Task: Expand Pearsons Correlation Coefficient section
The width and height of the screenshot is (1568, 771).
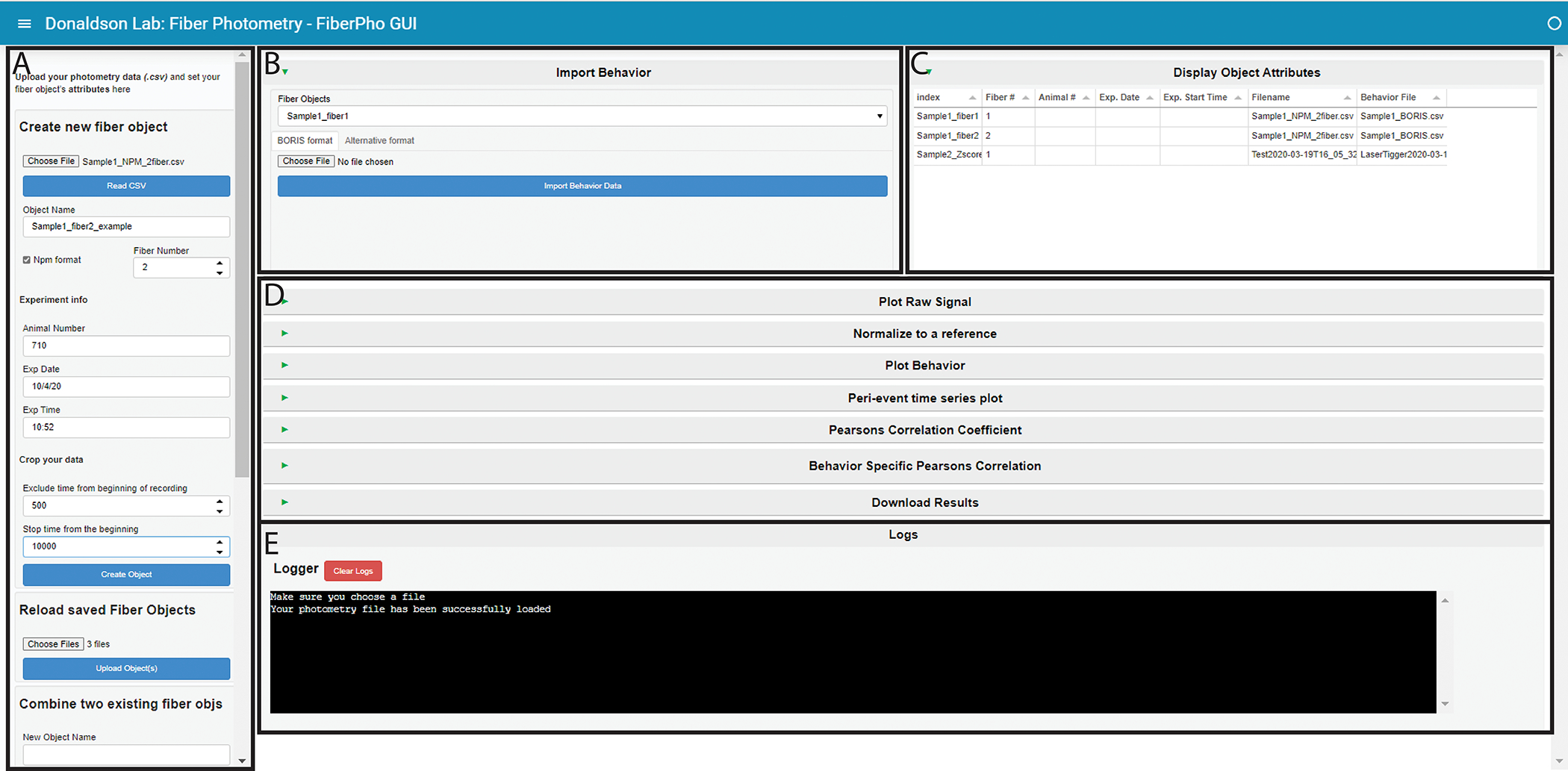Action: pos(903,430)
